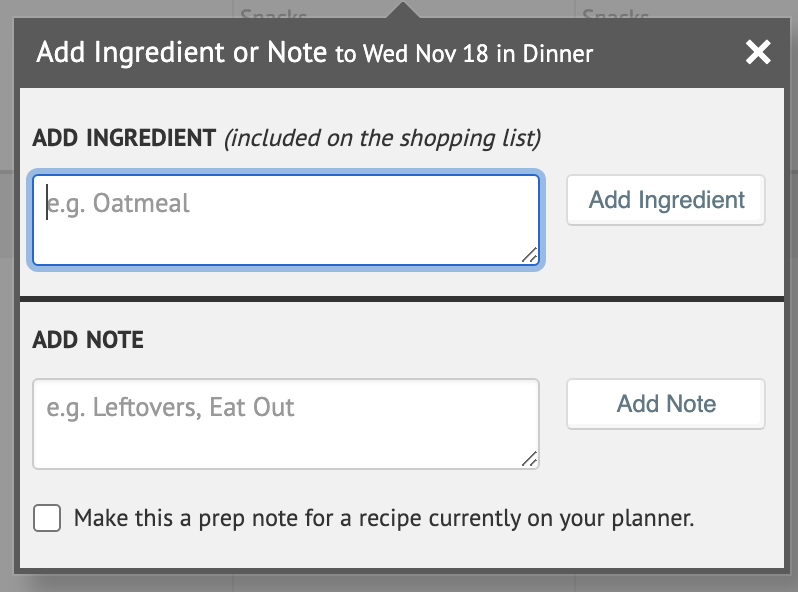Enable the prep note checkbox
Image resolution: width=798 pixels, height=592 pixels.
coord(47,518)
